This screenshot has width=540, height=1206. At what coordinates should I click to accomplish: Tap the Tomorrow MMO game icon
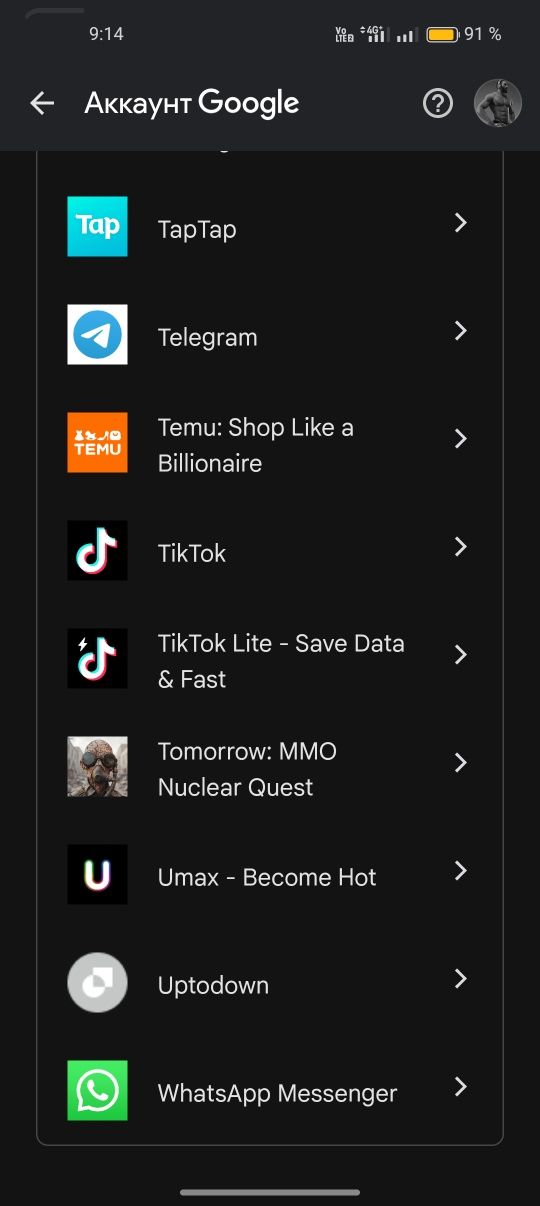tap(97, 766)
